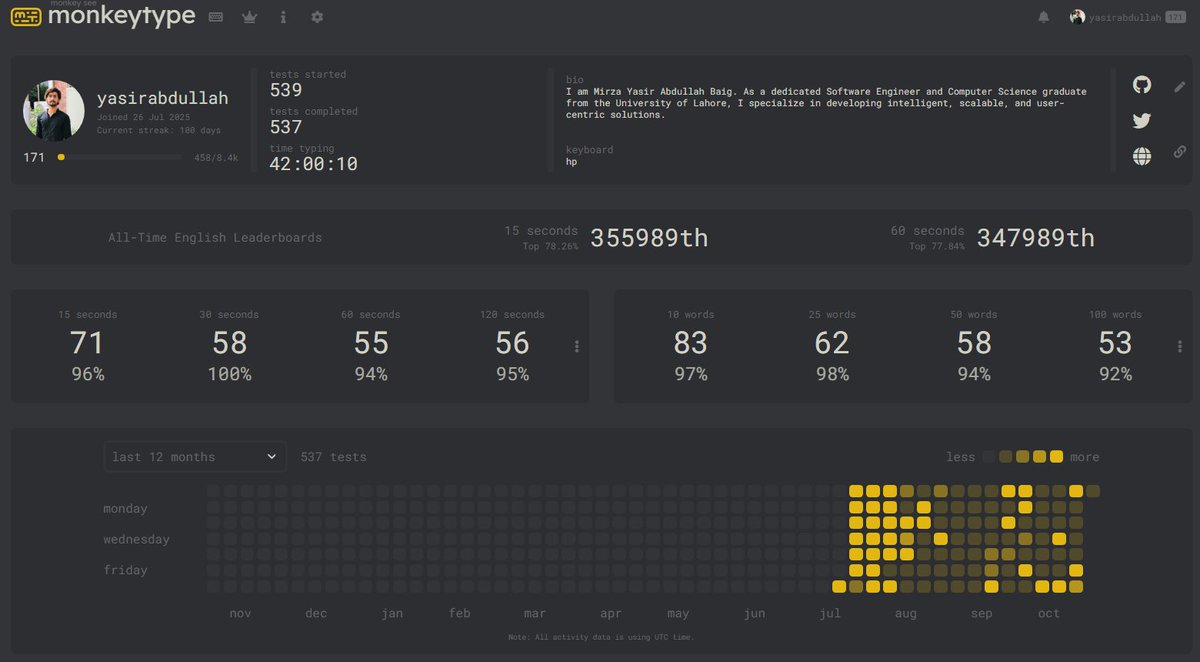This screenshot has height=662, width=1200.
Task: Open more options for time personal bests
Action: pos(577,346)
